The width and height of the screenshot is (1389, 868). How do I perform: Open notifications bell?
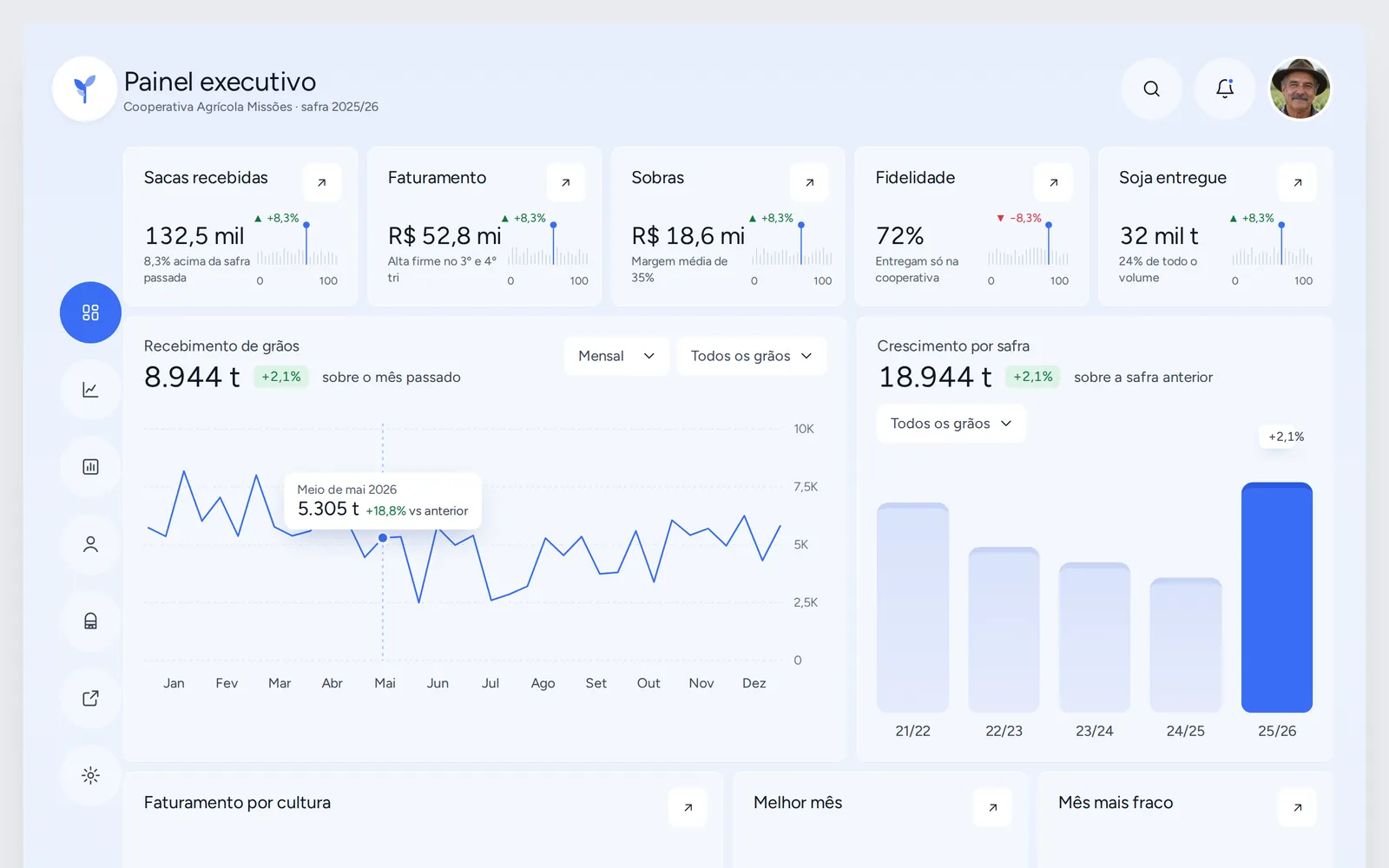tap(1225, 89)
